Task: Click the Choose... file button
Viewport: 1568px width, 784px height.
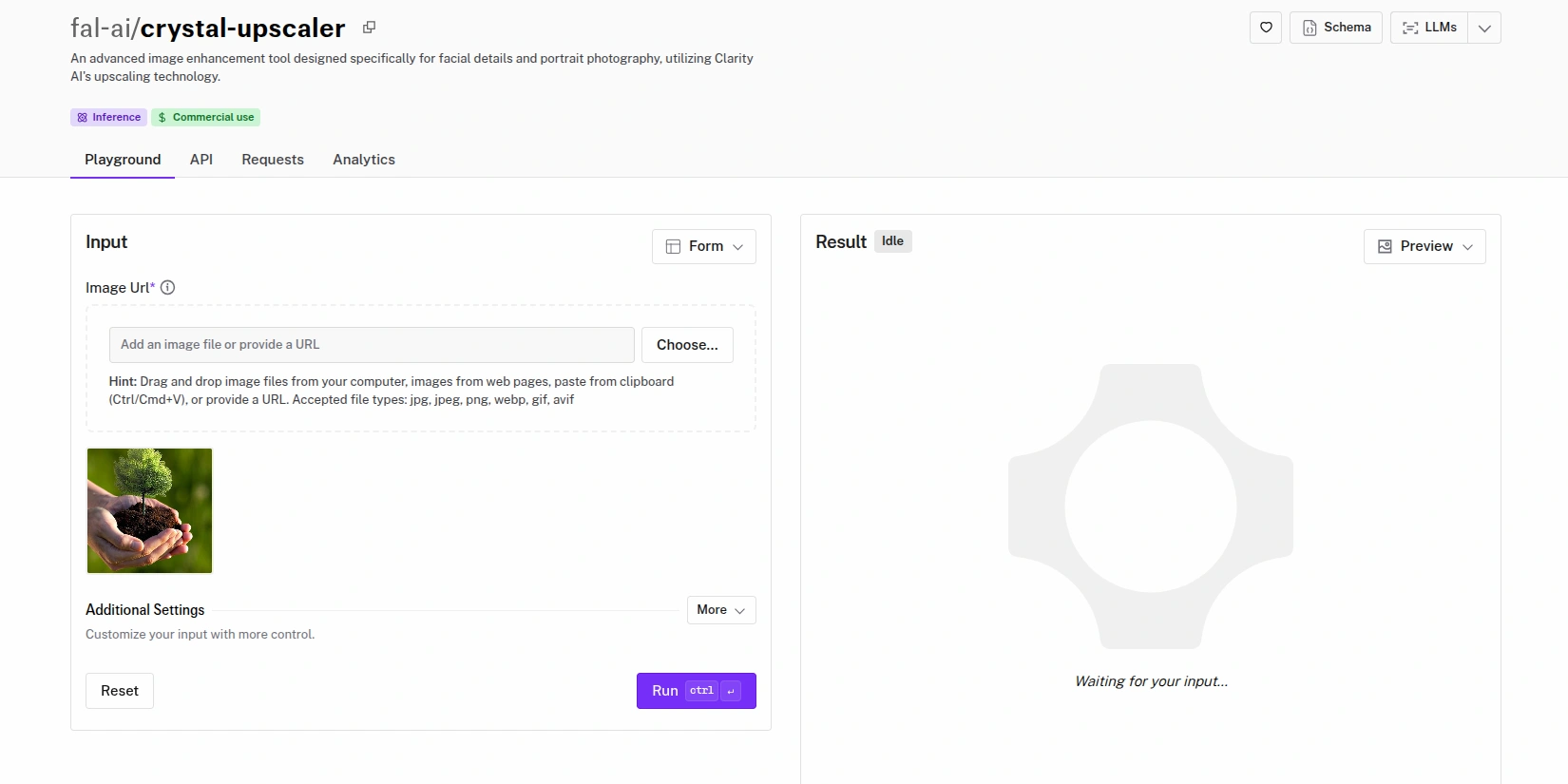Action: 687,345
